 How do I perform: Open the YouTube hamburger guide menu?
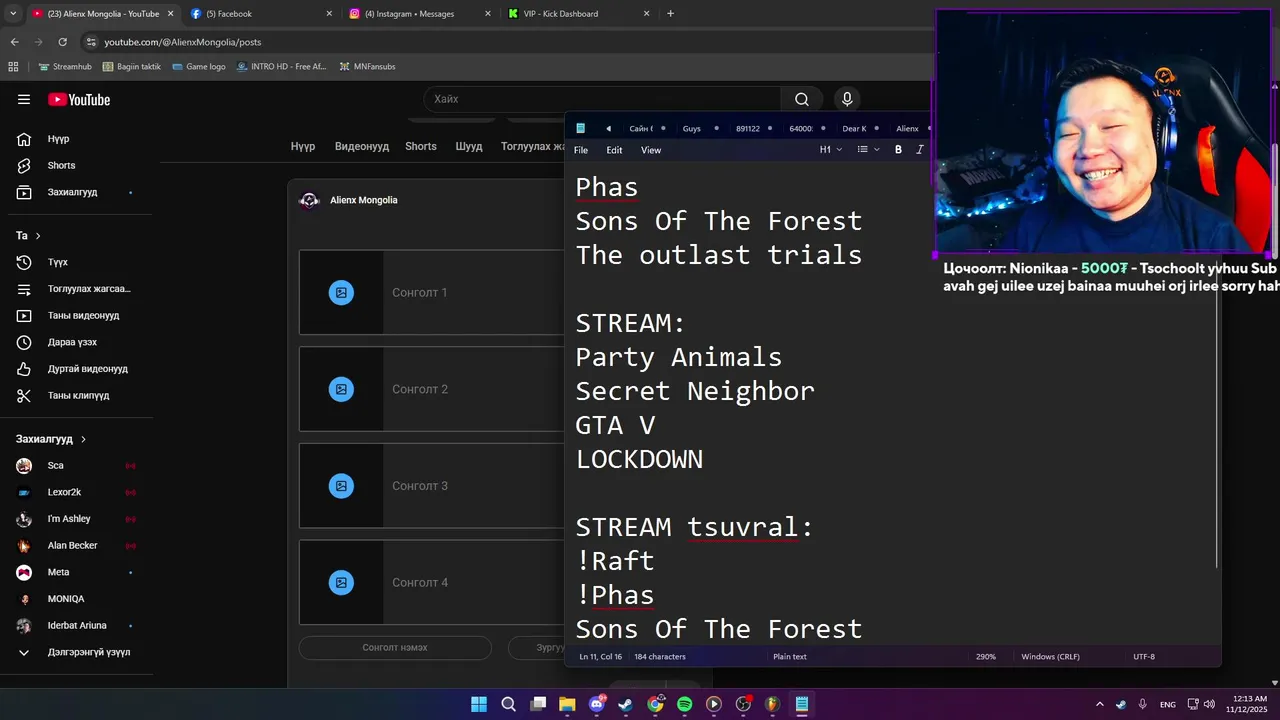(24, 99)
